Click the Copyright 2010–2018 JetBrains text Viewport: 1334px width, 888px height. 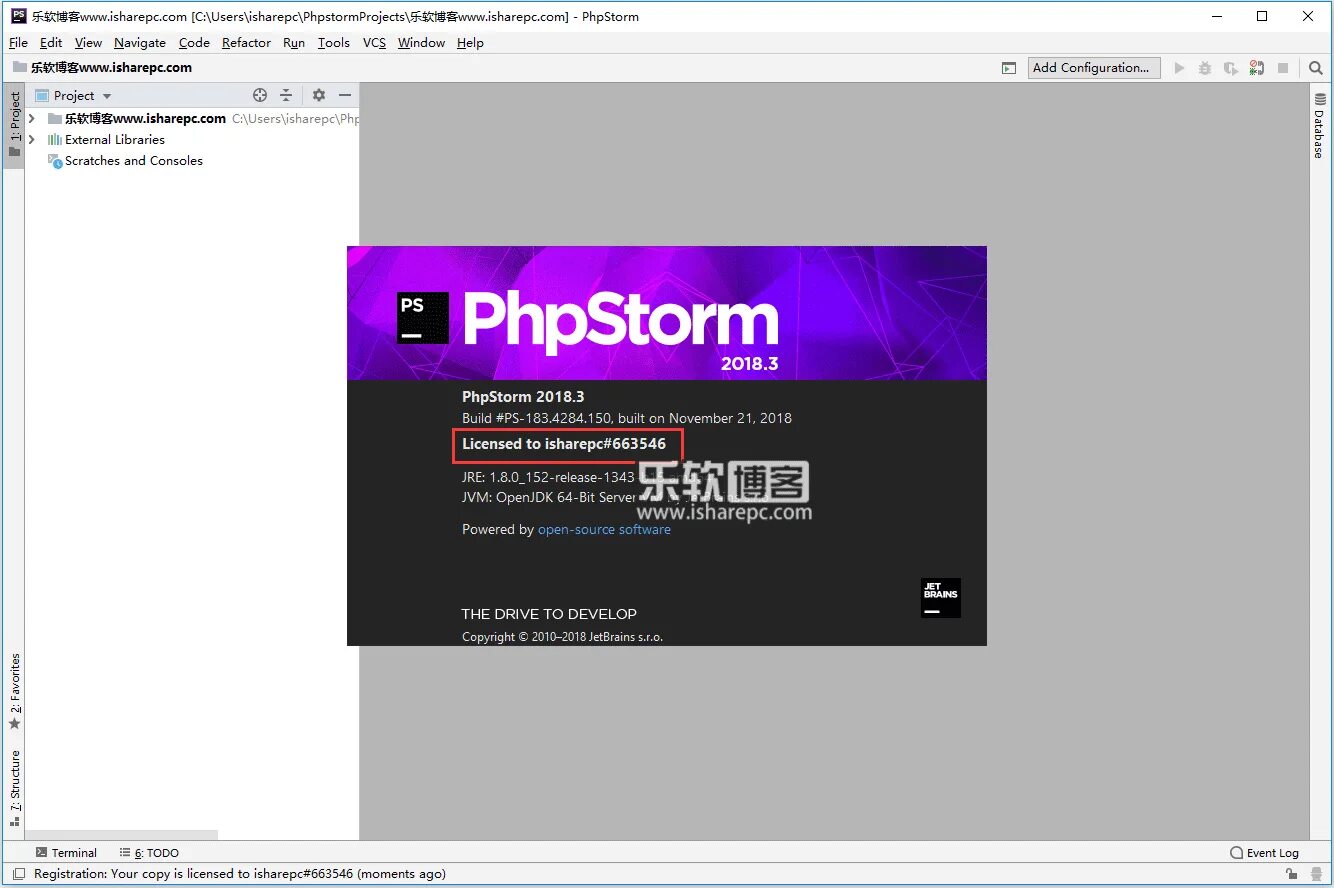click(562, 637)
